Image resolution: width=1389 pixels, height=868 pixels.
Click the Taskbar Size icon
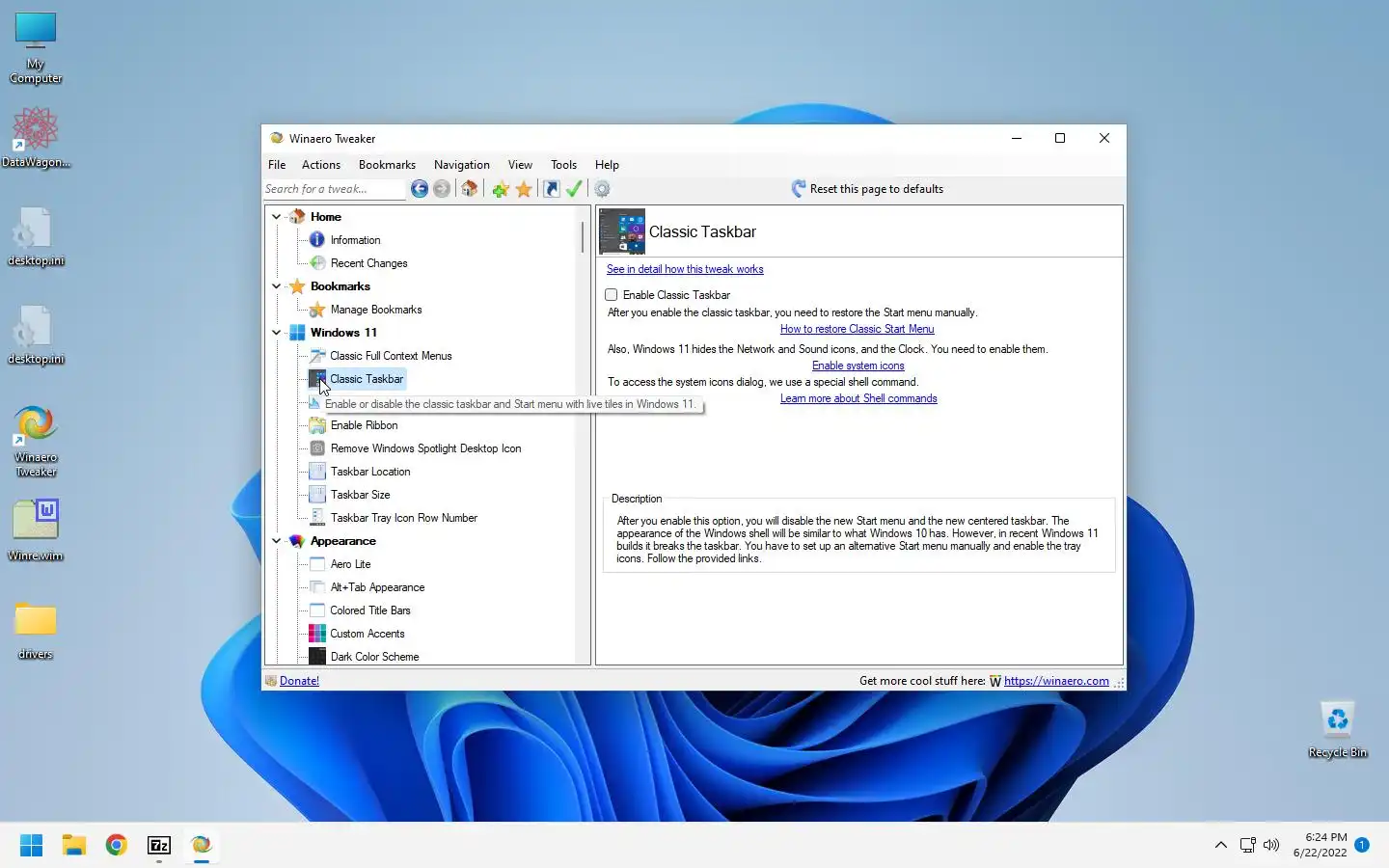(317, 495)
